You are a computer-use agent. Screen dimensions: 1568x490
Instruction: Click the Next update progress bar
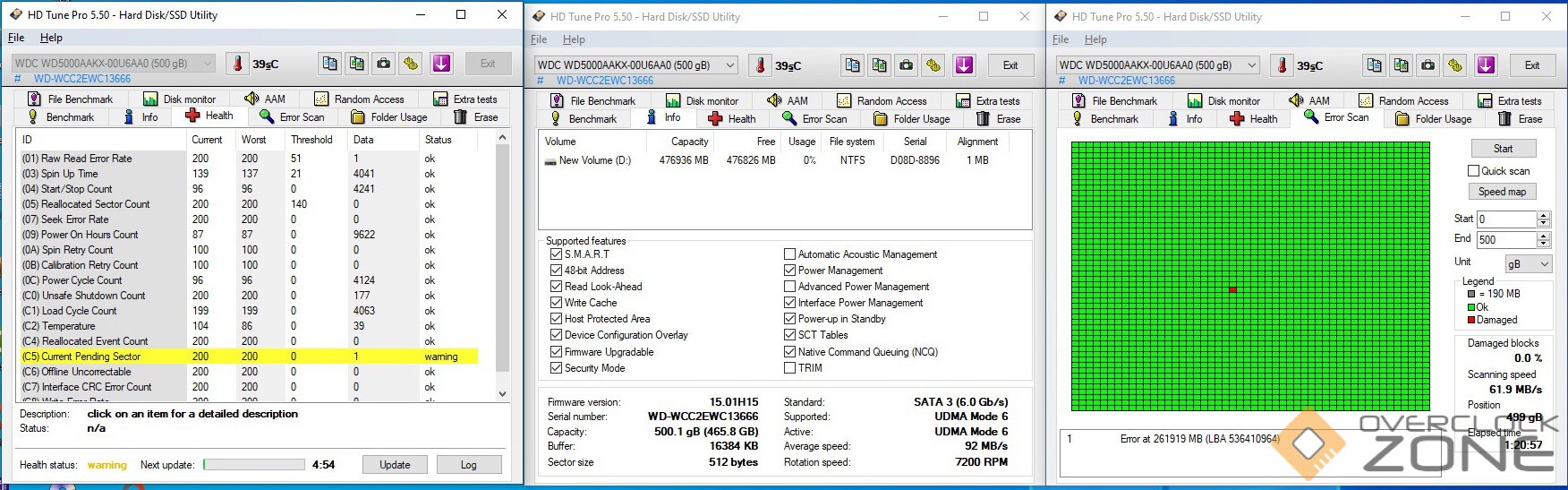click(x=254, y=465)
